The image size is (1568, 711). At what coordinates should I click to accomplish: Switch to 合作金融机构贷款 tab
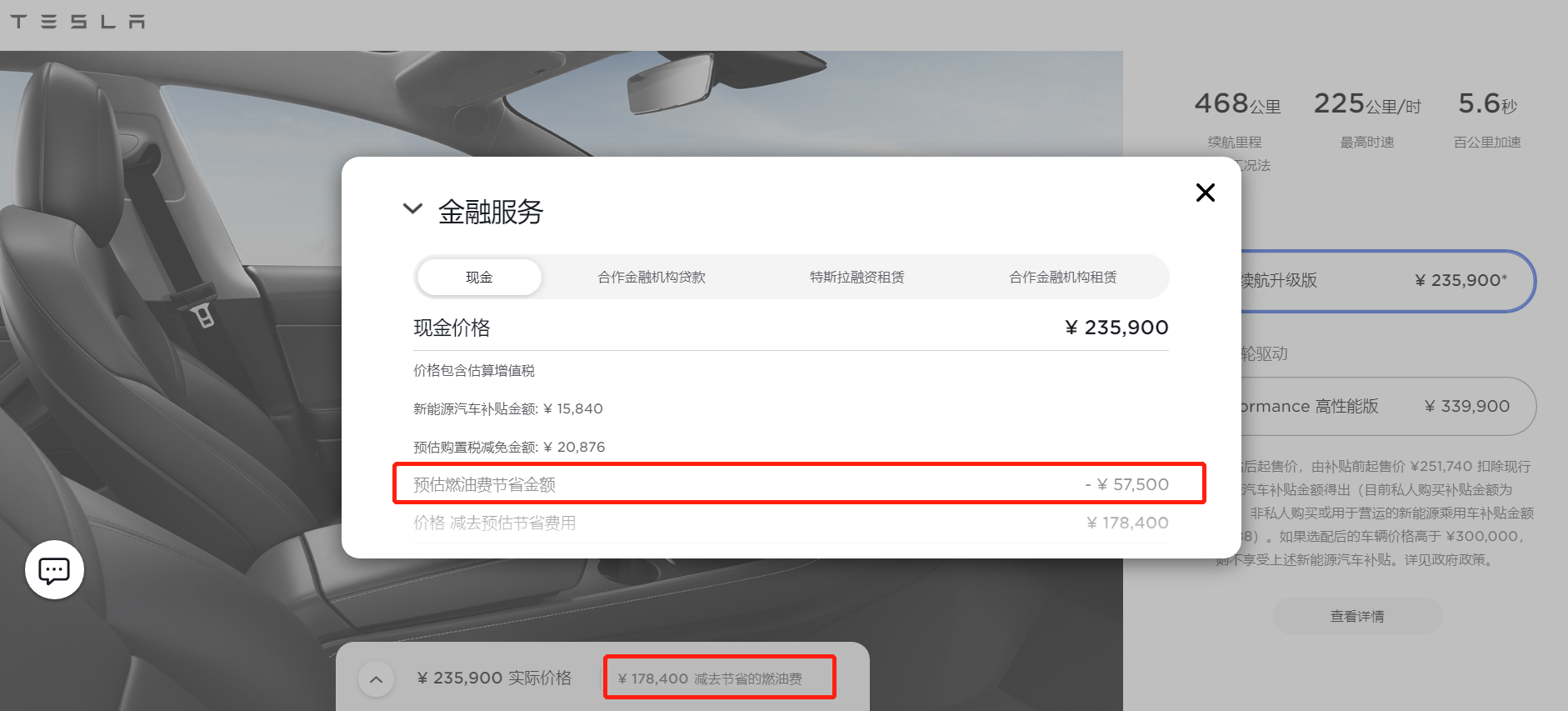pyautogui.click(x=651, y=278)
